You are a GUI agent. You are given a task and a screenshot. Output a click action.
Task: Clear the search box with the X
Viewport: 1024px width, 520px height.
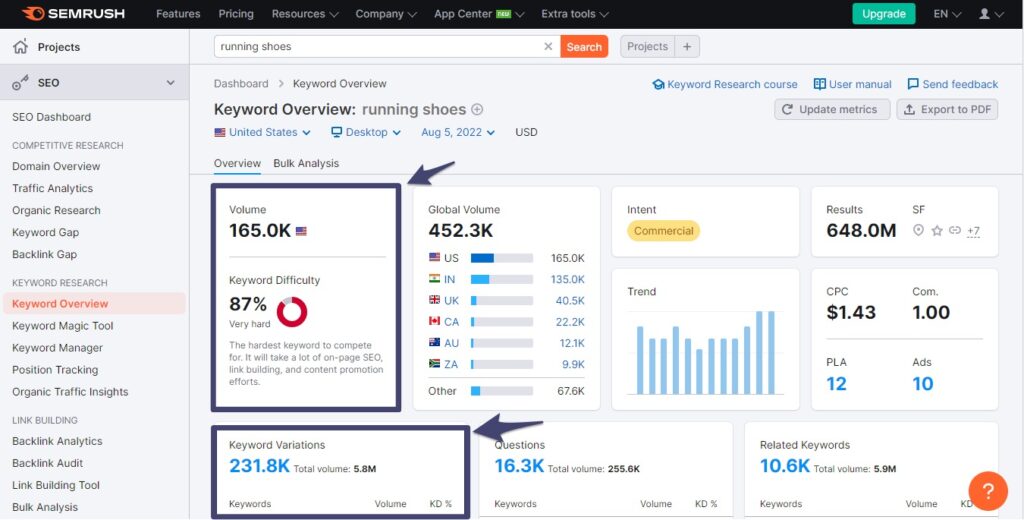pos(549,46)
